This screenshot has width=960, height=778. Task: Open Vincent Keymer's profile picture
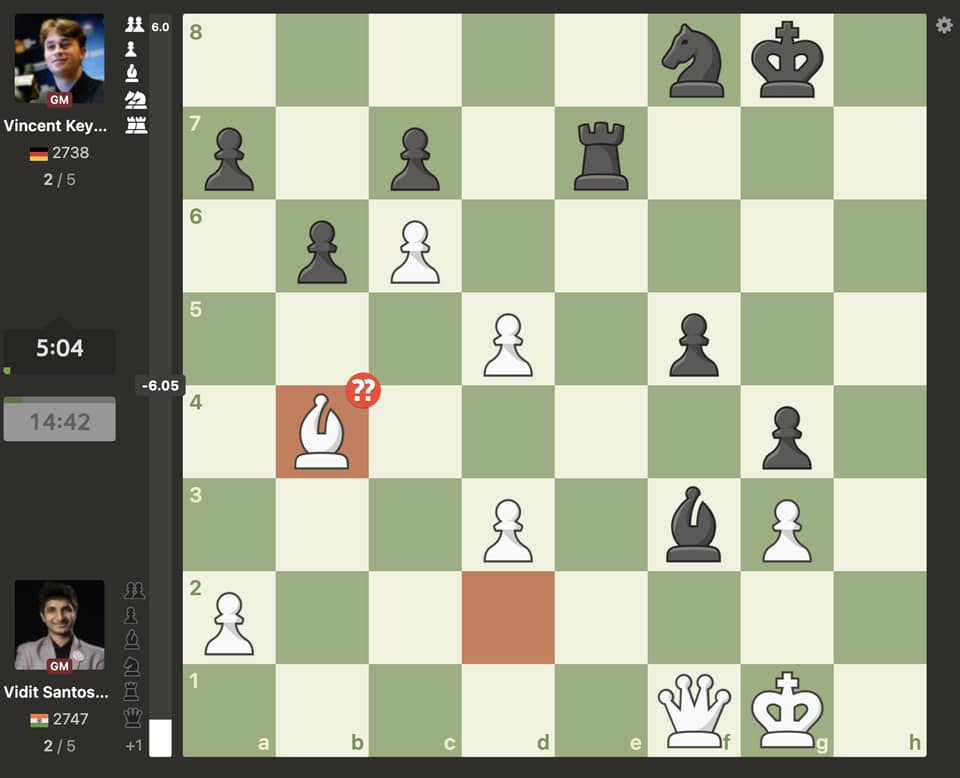(59, 59)
